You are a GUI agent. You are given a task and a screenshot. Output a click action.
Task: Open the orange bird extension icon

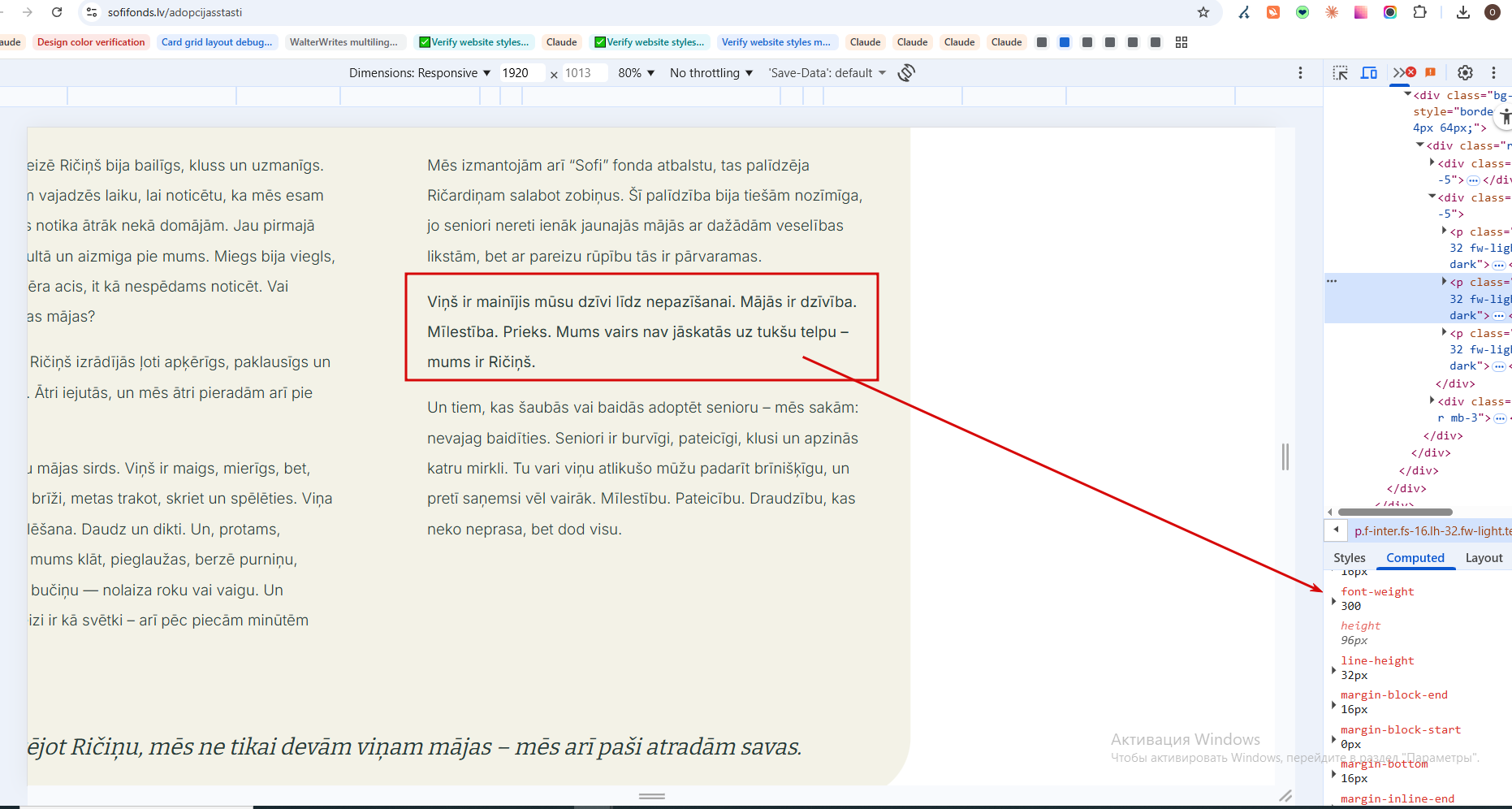[1273, 12]
